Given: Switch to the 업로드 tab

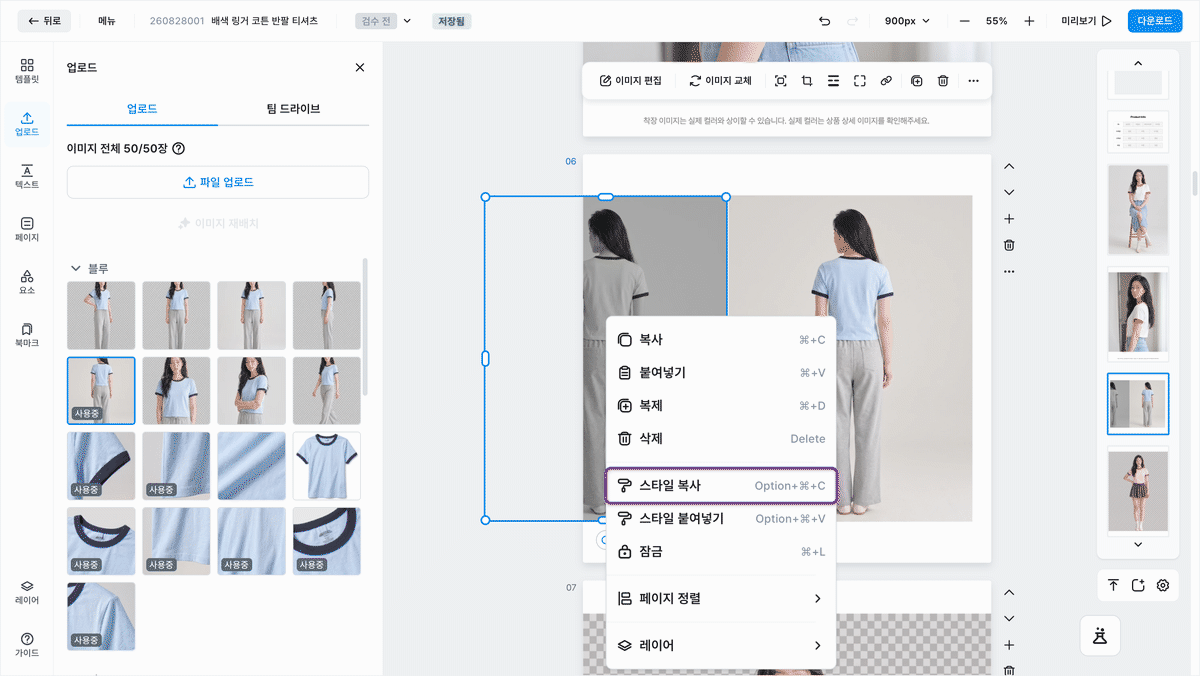Looking at the screenshot, I should (142, 108).
